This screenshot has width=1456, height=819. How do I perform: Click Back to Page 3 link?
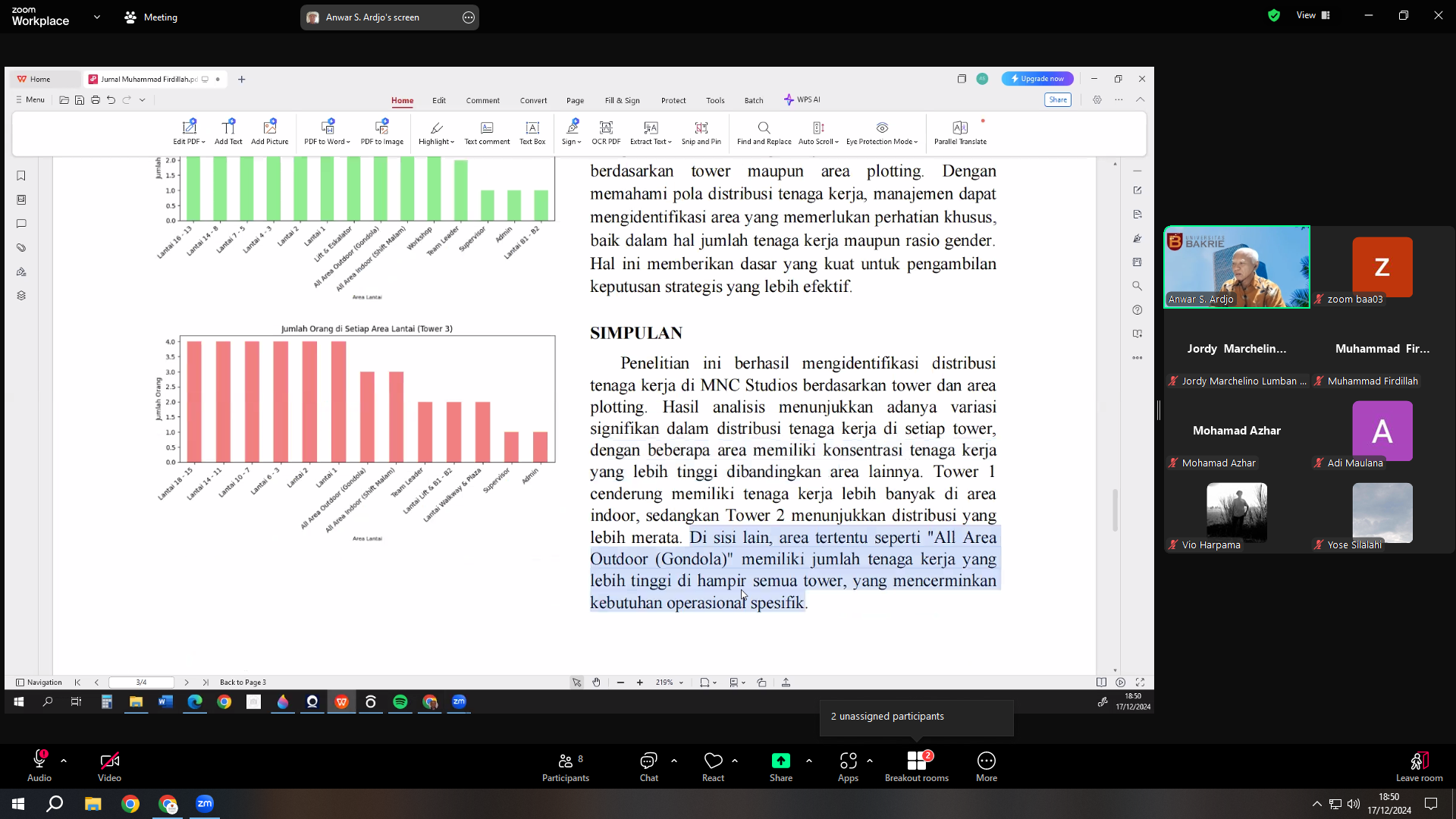[243, 682]
